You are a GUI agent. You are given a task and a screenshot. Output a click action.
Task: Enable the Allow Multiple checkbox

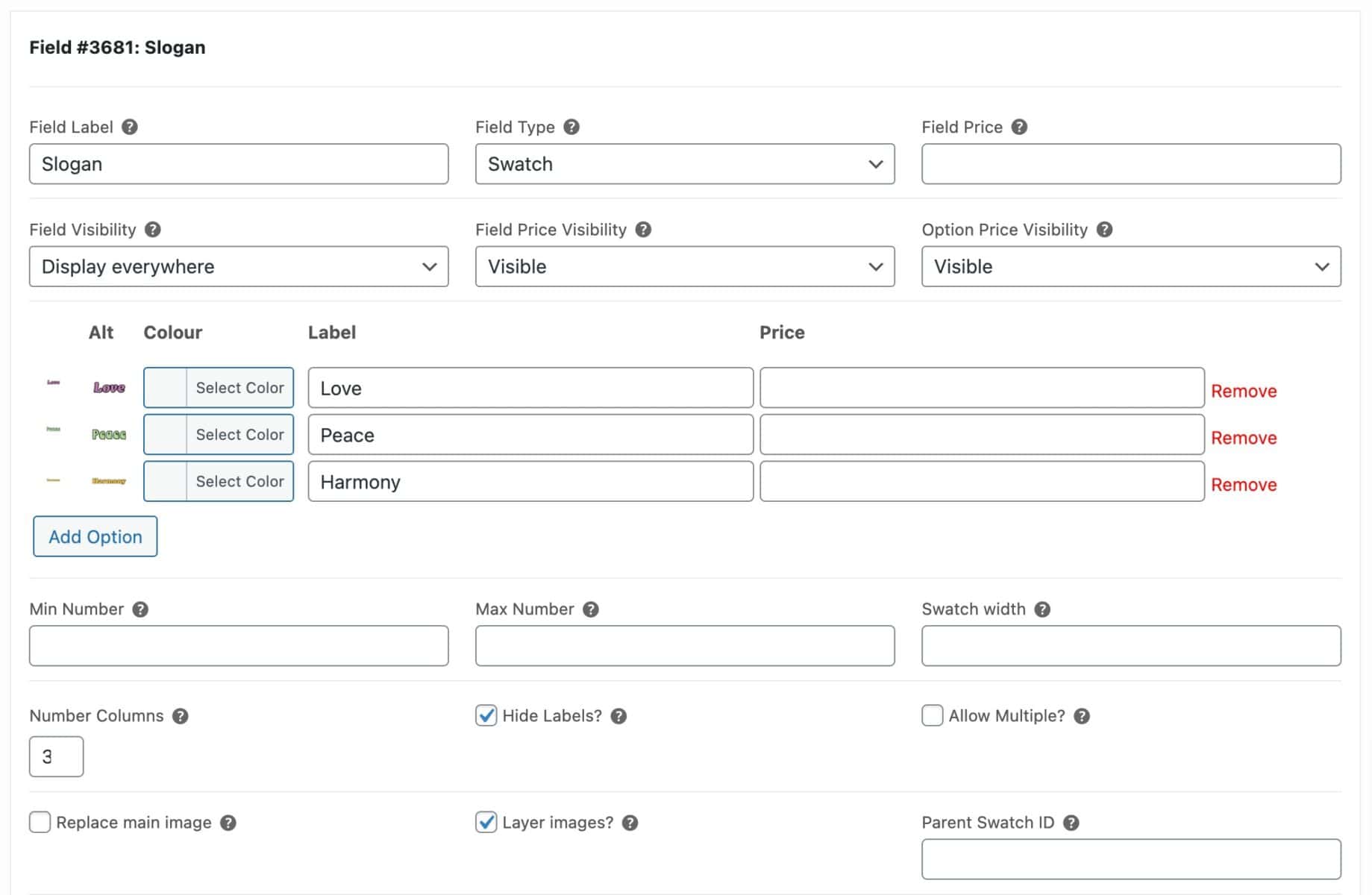pyautogui.click(x=933, y=715)
